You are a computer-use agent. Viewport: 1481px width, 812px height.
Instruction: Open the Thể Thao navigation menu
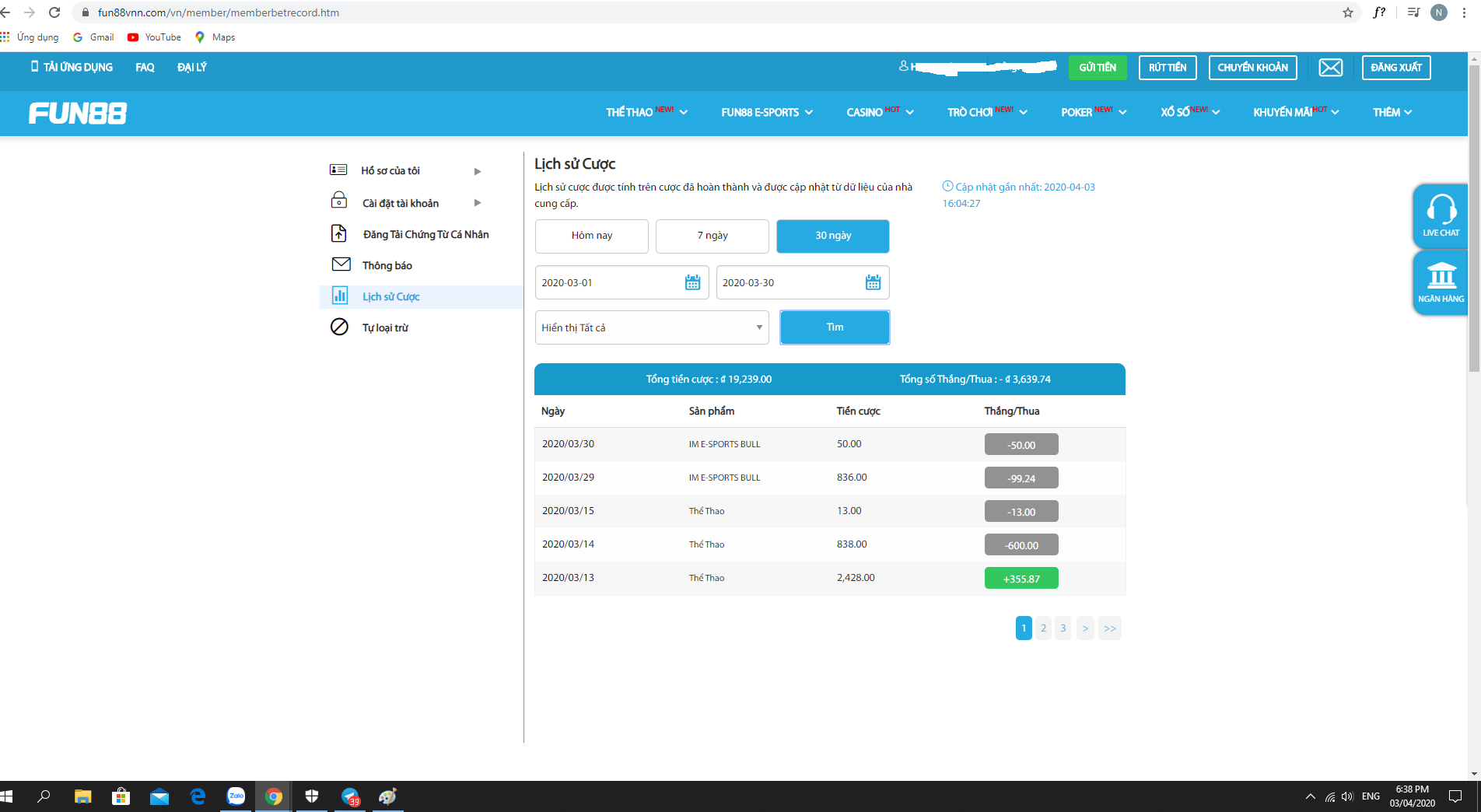click(646, 113)
